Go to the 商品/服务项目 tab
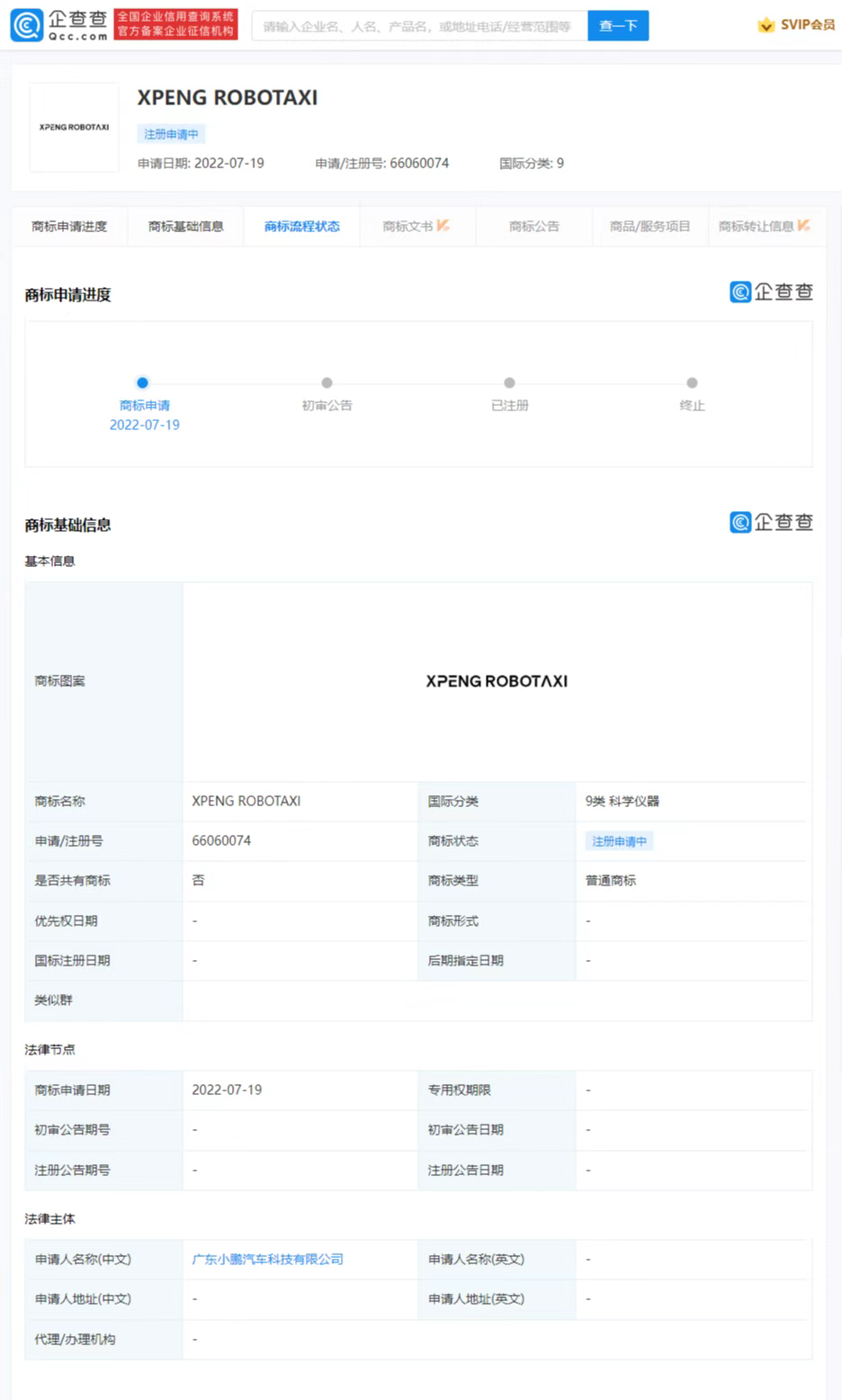Image resolution: width=842 pixels, height=1400 pixels. click(649, 227)
